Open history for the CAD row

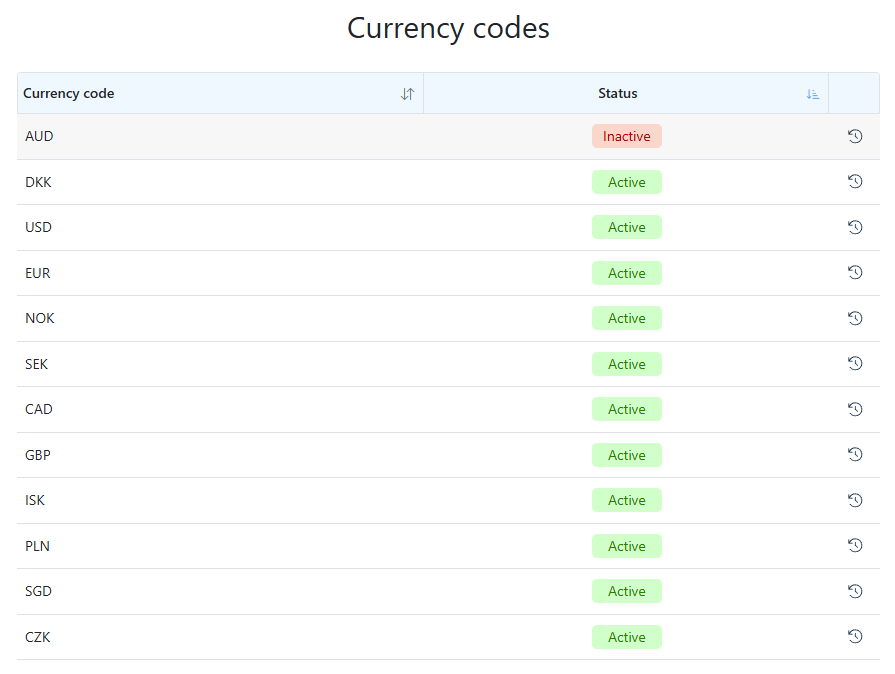(854, 409)
